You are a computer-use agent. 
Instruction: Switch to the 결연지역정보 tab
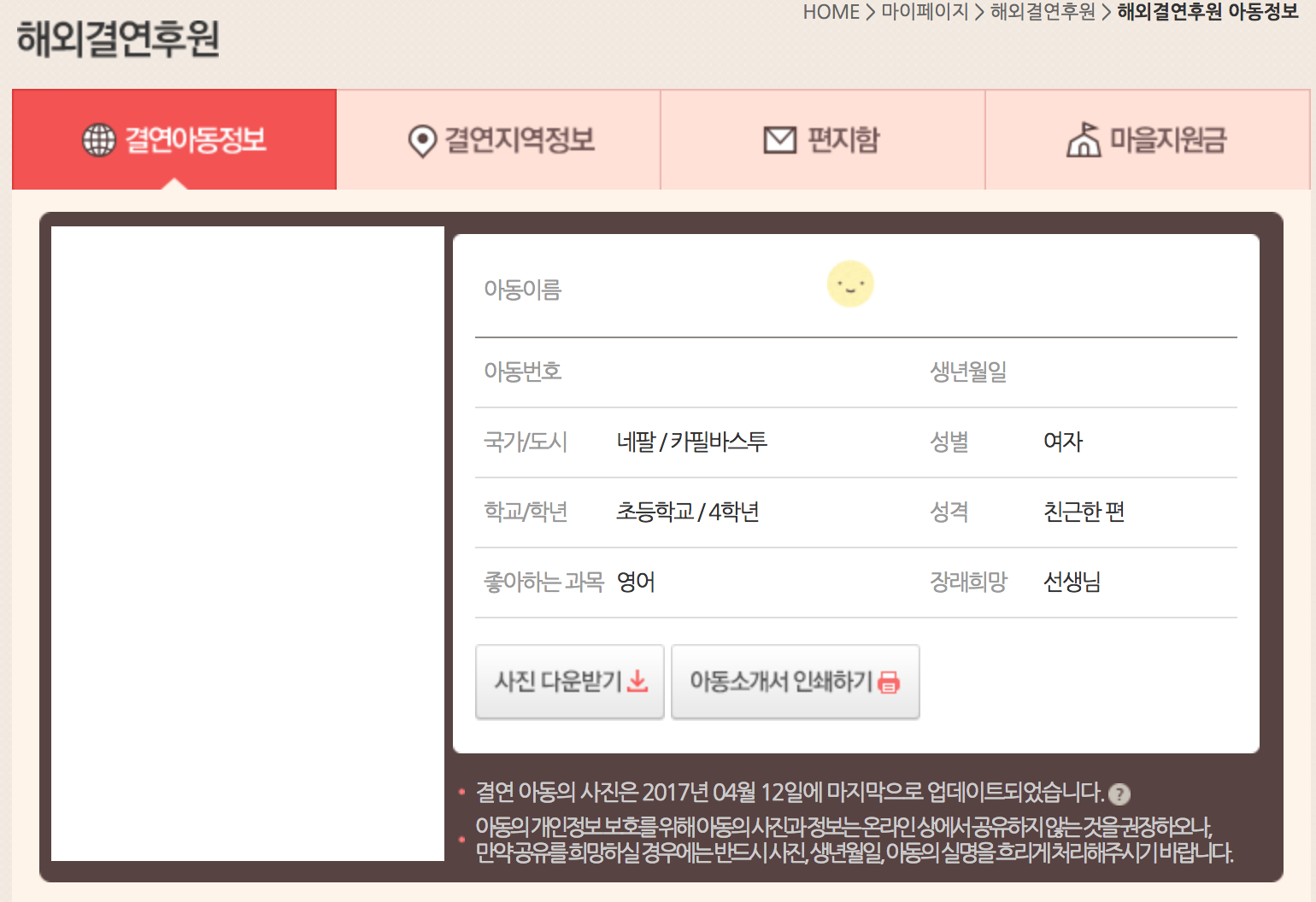click(x=519, y=140)
